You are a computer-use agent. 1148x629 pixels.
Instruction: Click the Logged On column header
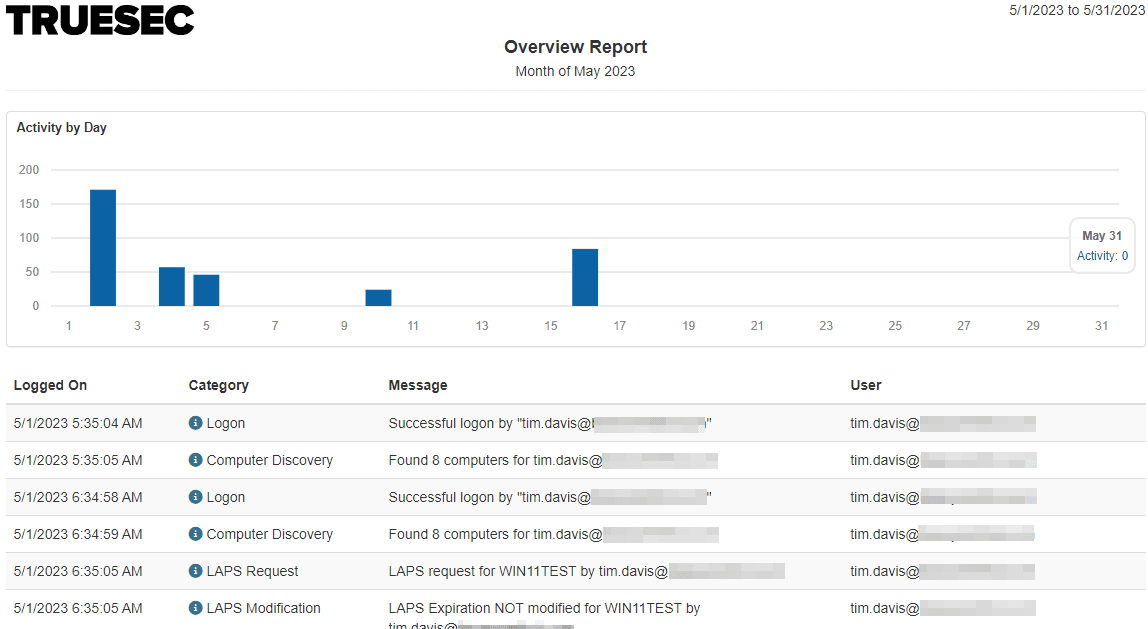click(50, 385)
